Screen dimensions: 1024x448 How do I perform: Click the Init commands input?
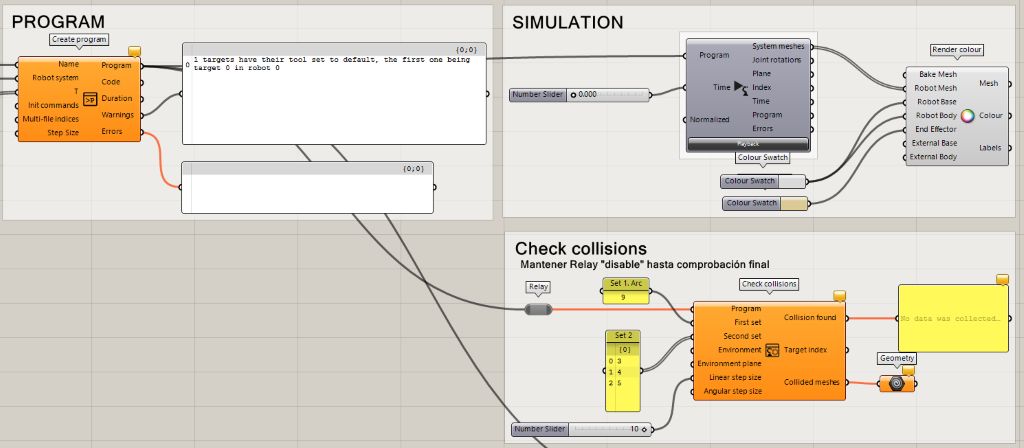pyautogui.click(x=54, y=105)
